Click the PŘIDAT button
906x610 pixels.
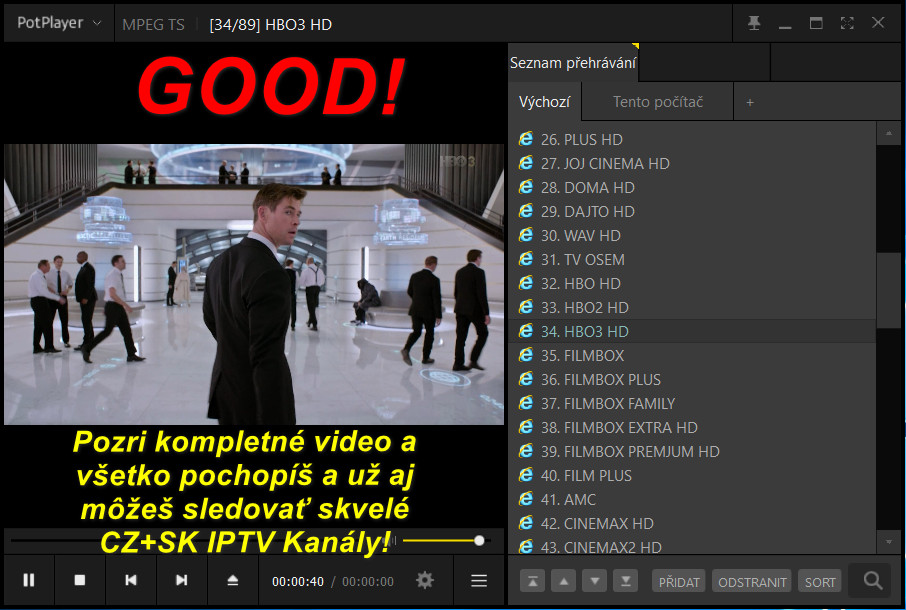679,582
